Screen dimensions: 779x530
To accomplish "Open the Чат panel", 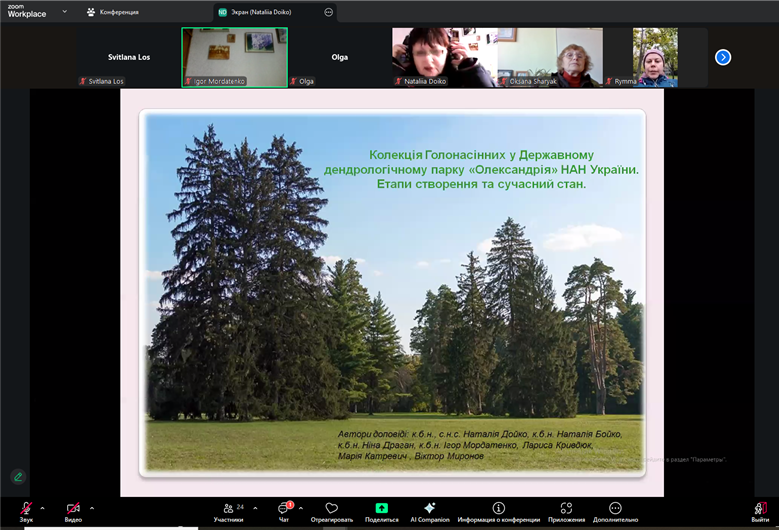I will (284, 509).
